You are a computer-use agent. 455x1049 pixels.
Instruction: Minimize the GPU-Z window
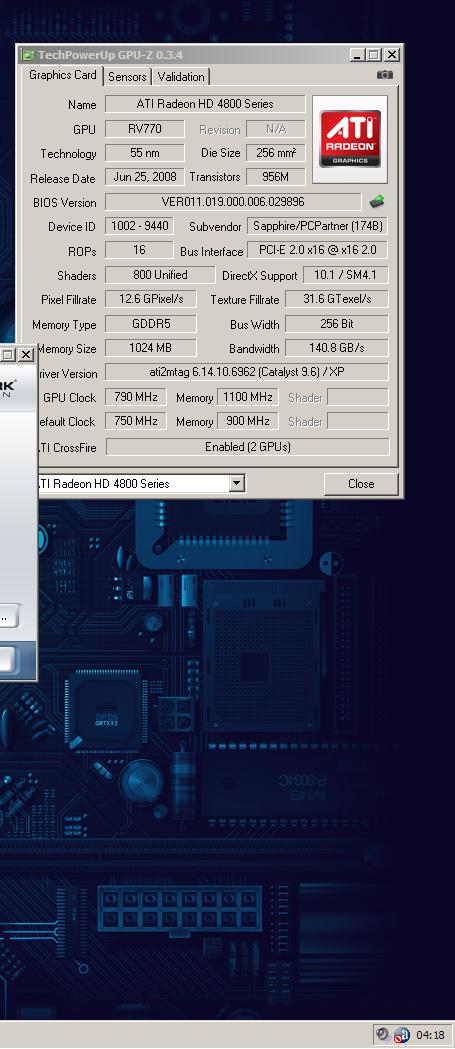pos(357,55)
